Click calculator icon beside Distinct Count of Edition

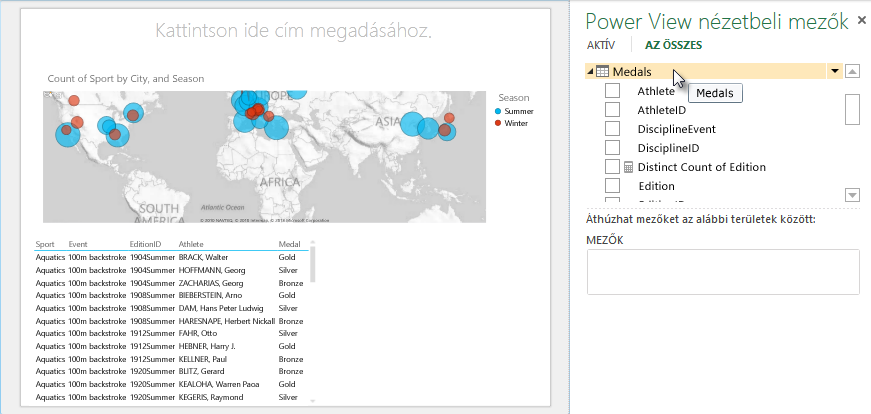(x=628, y=167)
